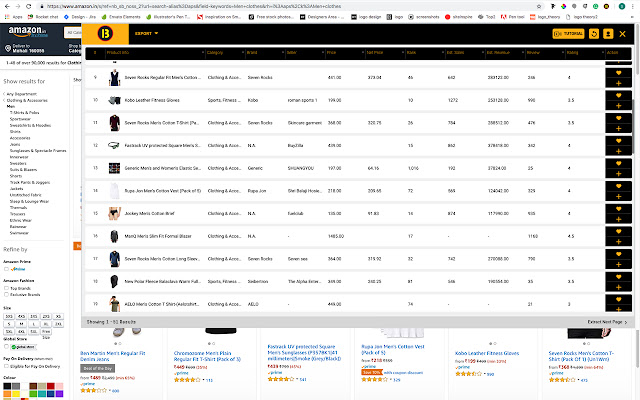The image size is (640, 400).
Task: Tick Eligible for Pay On Delivery checkbox
Action: pyautogui.click(x=6, y=366)
